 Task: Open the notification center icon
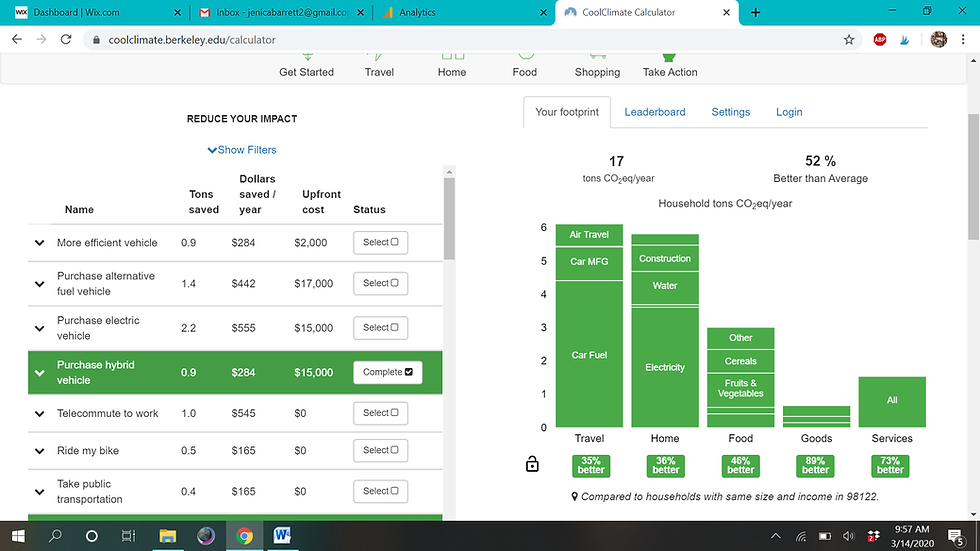click(956, 537)
